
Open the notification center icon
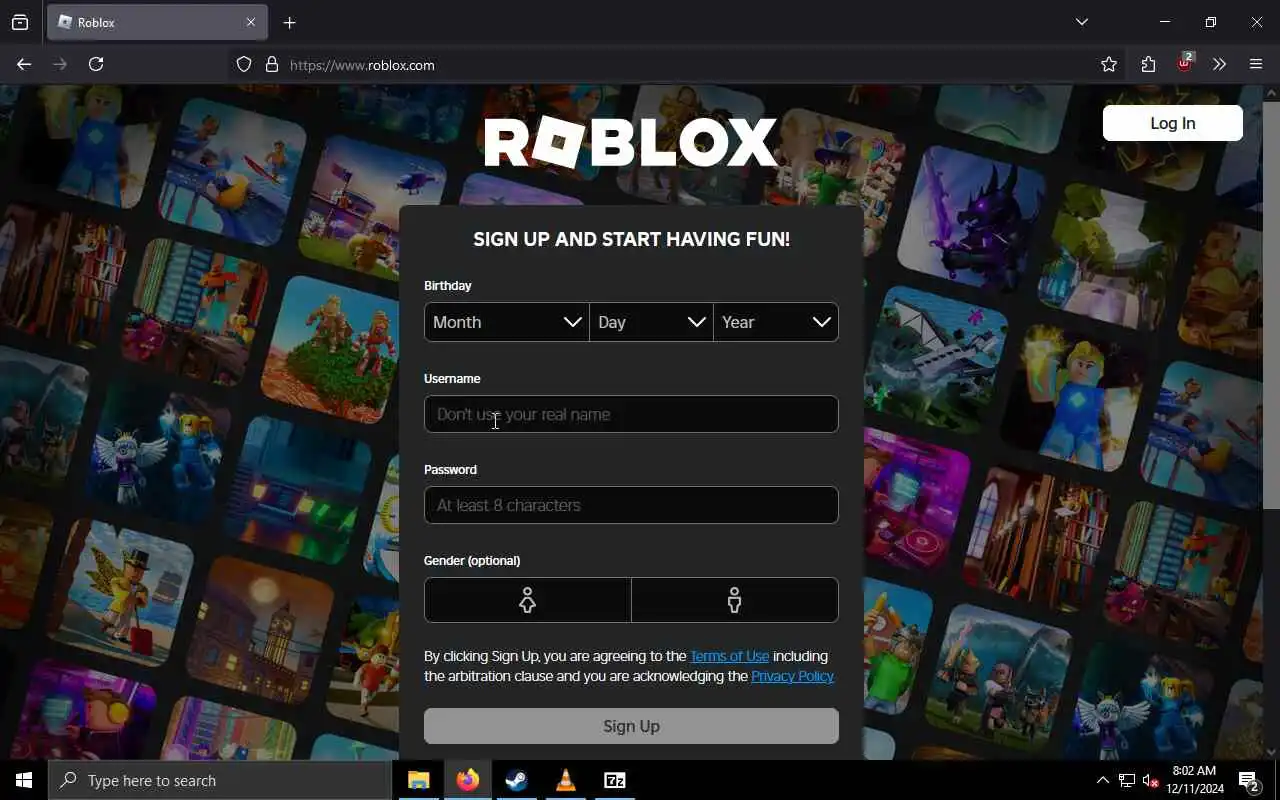[x=1249, y=780]
